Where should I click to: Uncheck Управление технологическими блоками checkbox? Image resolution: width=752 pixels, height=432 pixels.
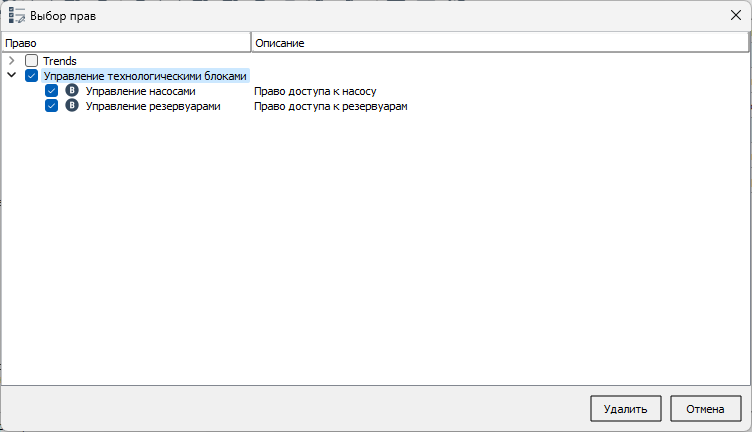tap(32, 76)
